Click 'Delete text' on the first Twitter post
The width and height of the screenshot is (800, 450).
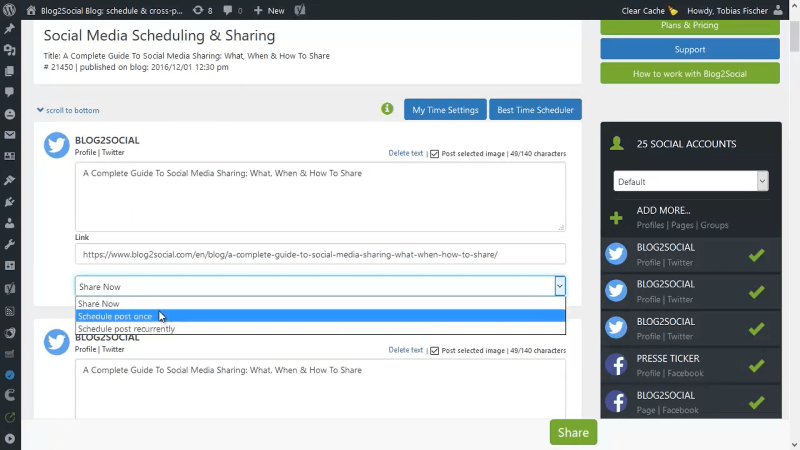[406, 153]
